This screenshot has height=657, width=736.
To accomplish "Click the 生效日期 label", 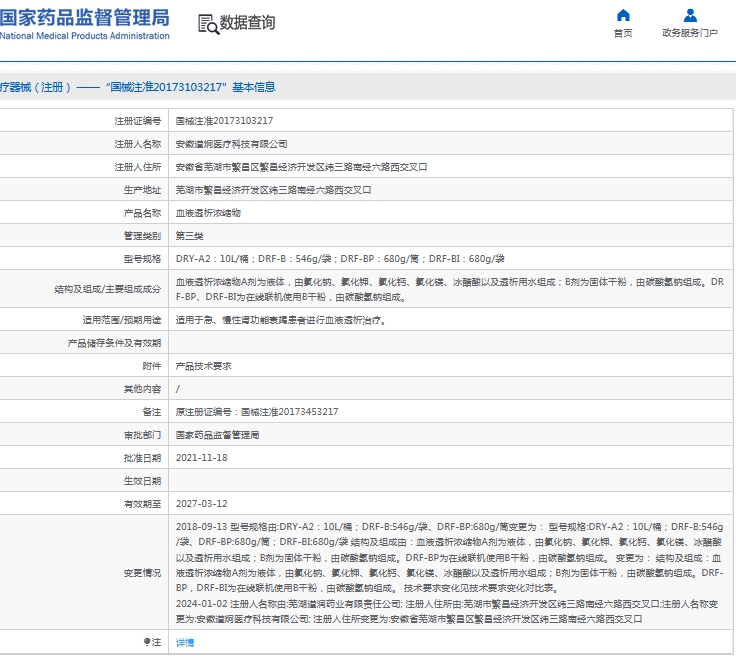I will [142, 481].
